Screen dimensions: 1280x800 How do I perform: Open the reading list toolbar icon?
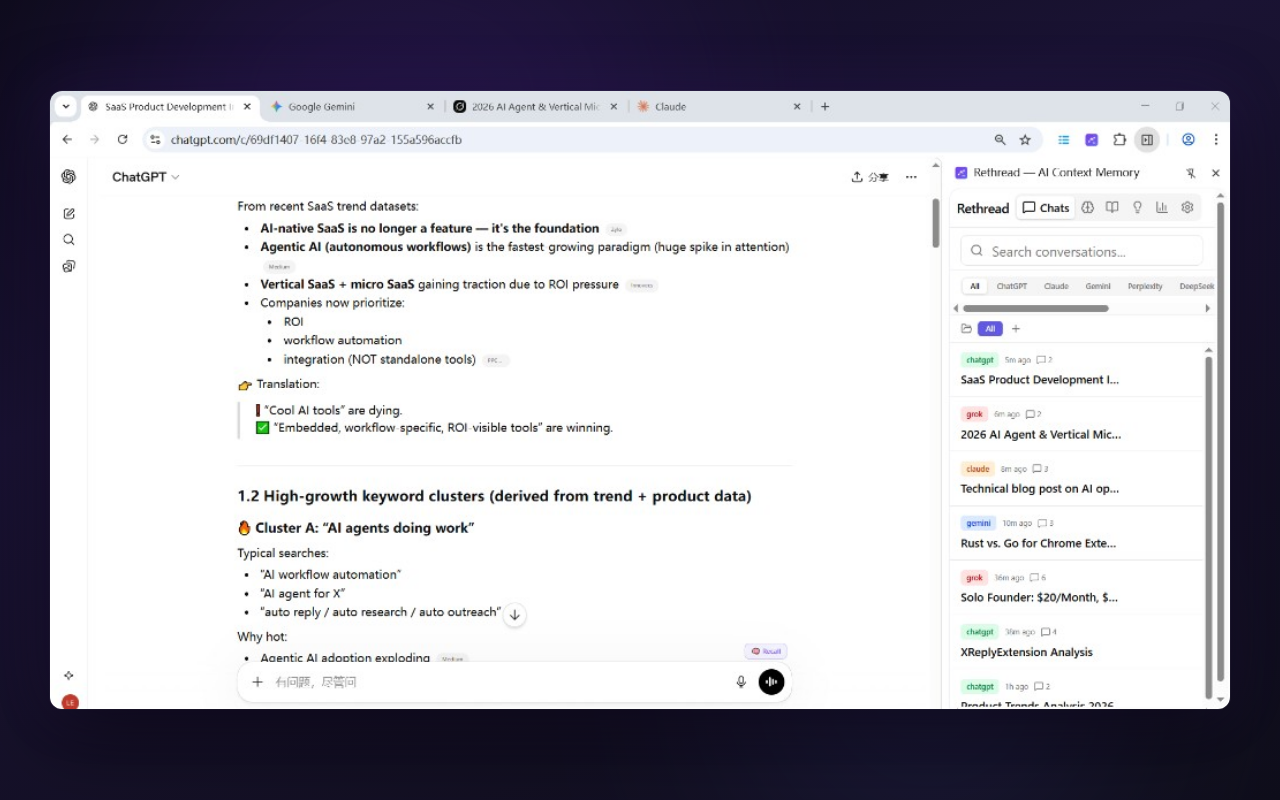coord(1064,140)
